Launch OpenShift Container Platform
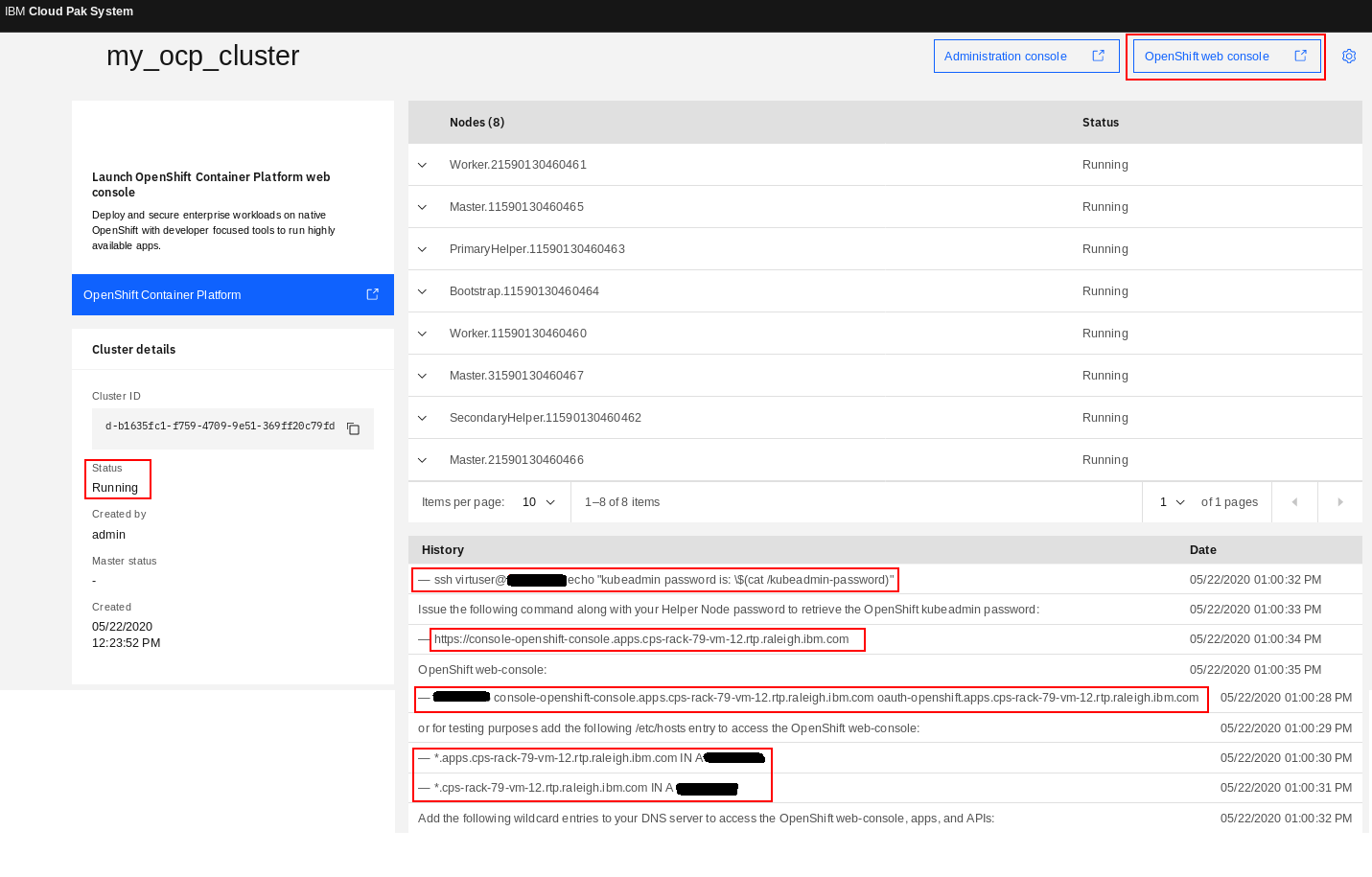Screen dimensions: 1372x877 point(233,294)
